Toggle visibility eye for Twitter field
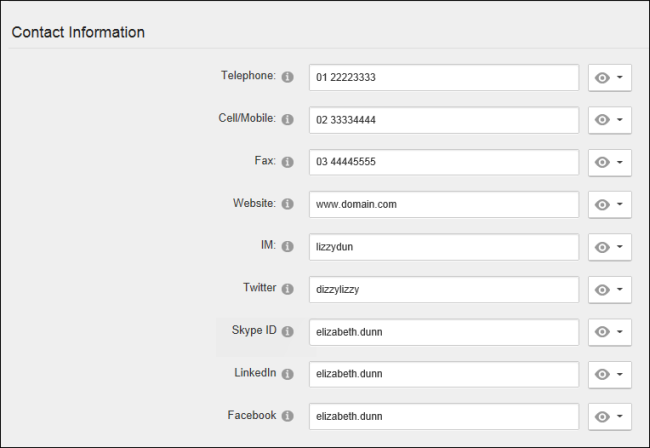The width and height of the screenshot is (650, 448). click(x=602, y=290)
